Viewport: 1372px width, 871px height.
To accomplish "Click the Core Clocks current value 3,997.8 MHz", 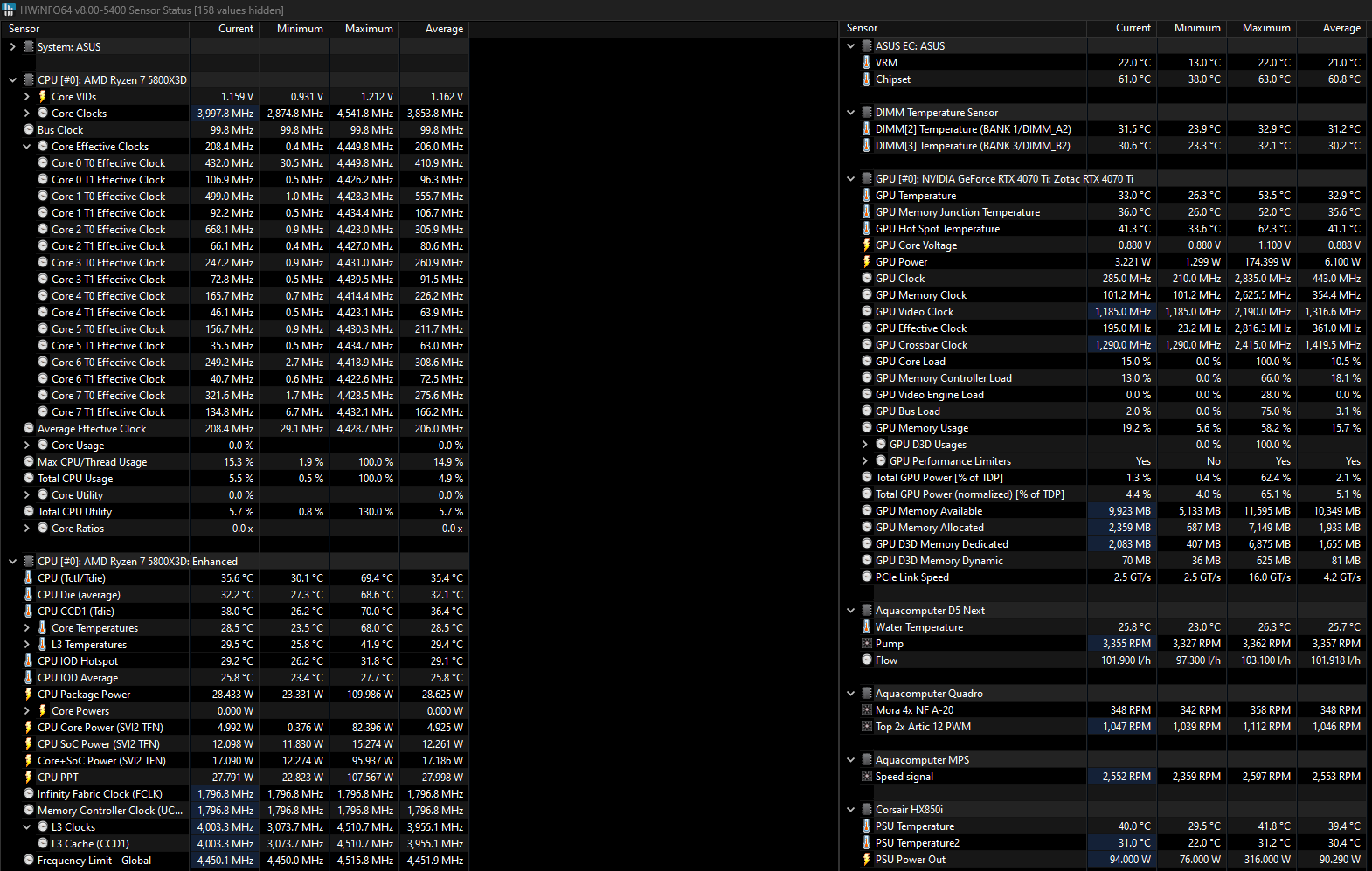I will (x=225, y=113).
